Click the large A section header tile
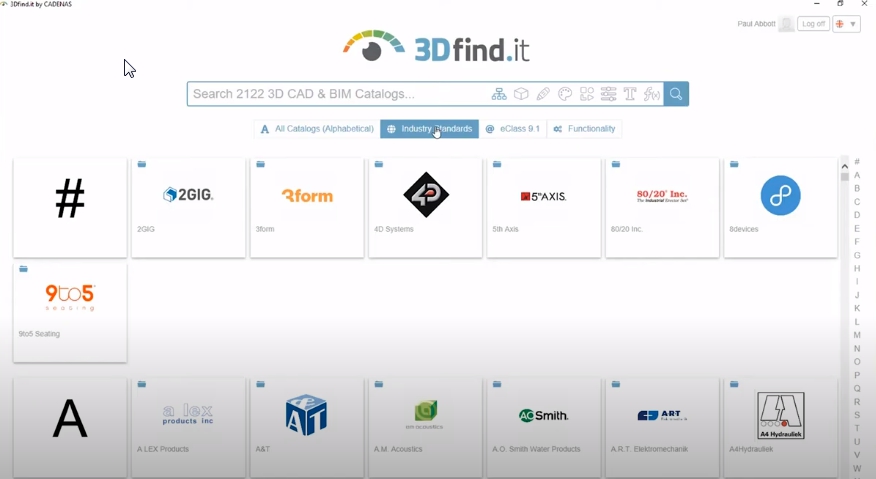Image resolution: width=876 pixels, height=479 pixels. [x=70, y=428]
